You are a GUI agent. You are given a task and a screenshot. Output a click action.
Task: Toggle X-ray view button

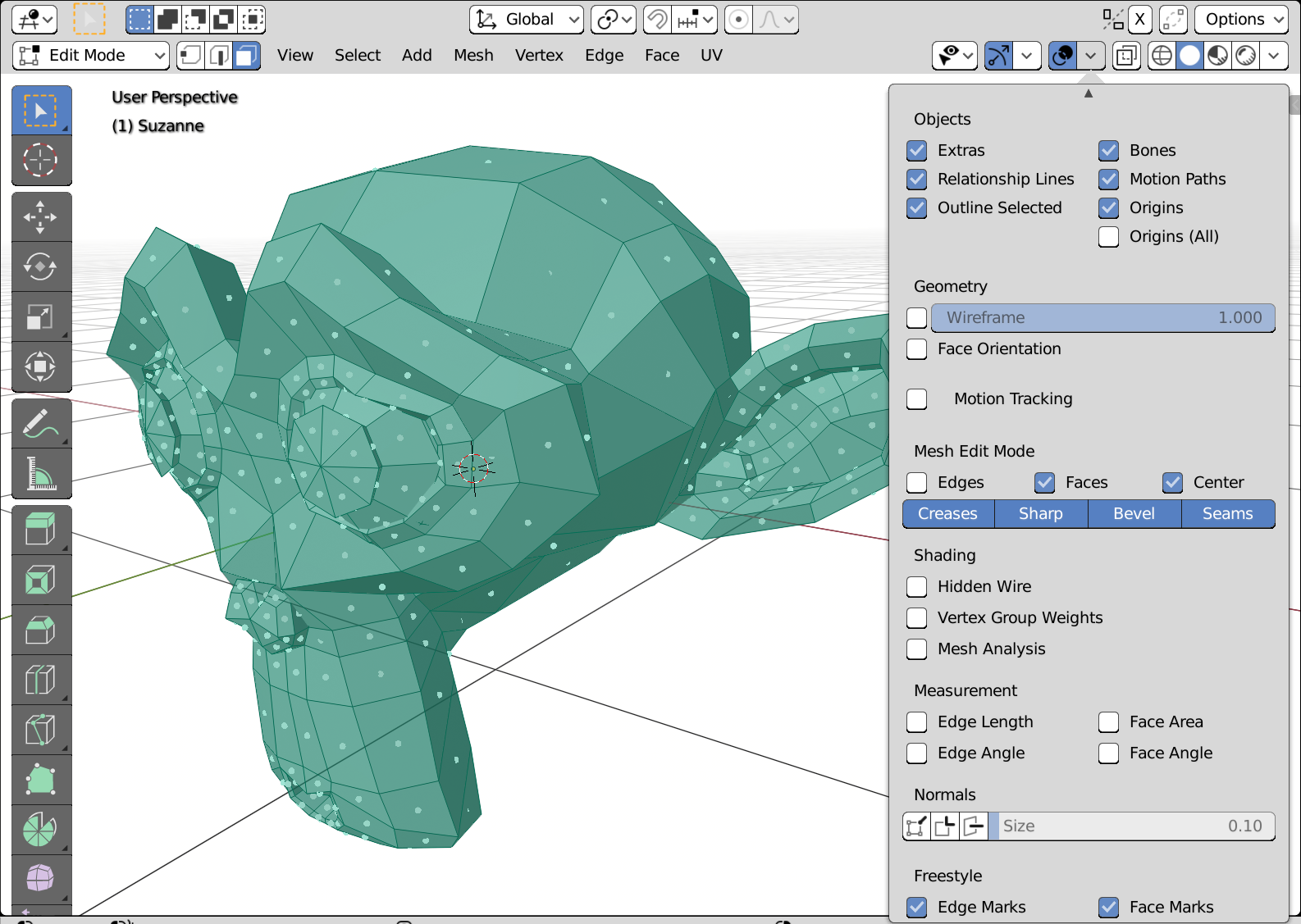(1126, 55)
